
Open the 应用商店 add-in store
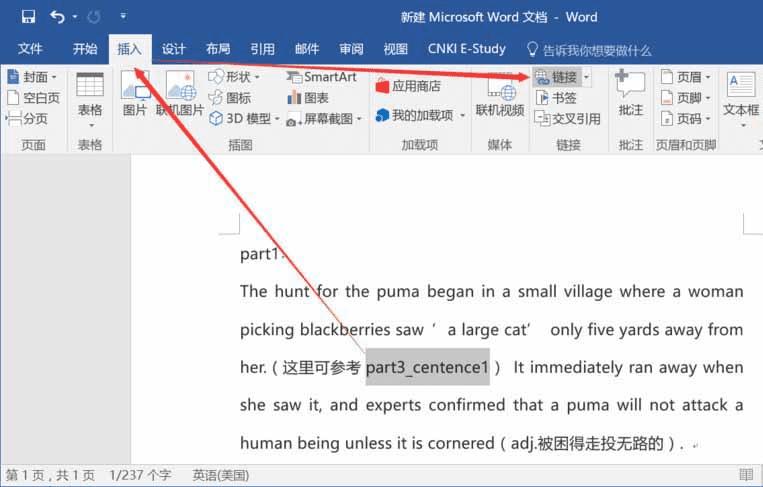(408, 87)
